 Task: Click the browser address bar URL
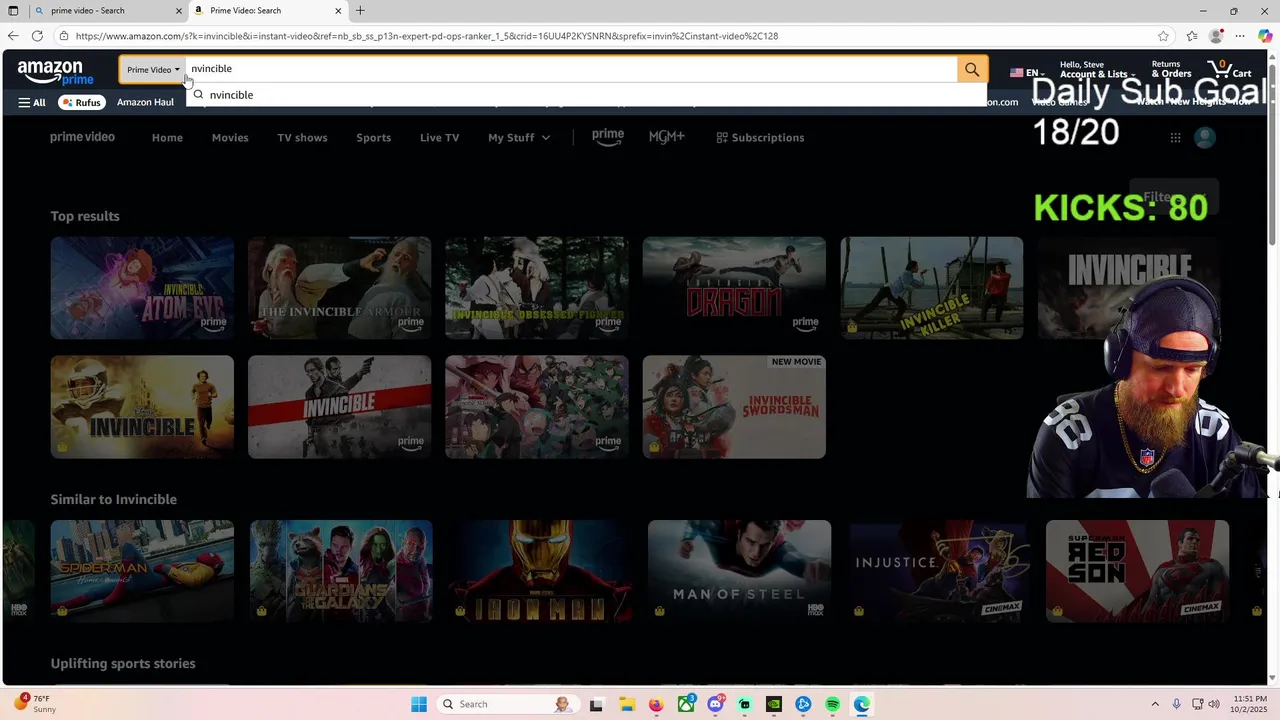[426, 36]
